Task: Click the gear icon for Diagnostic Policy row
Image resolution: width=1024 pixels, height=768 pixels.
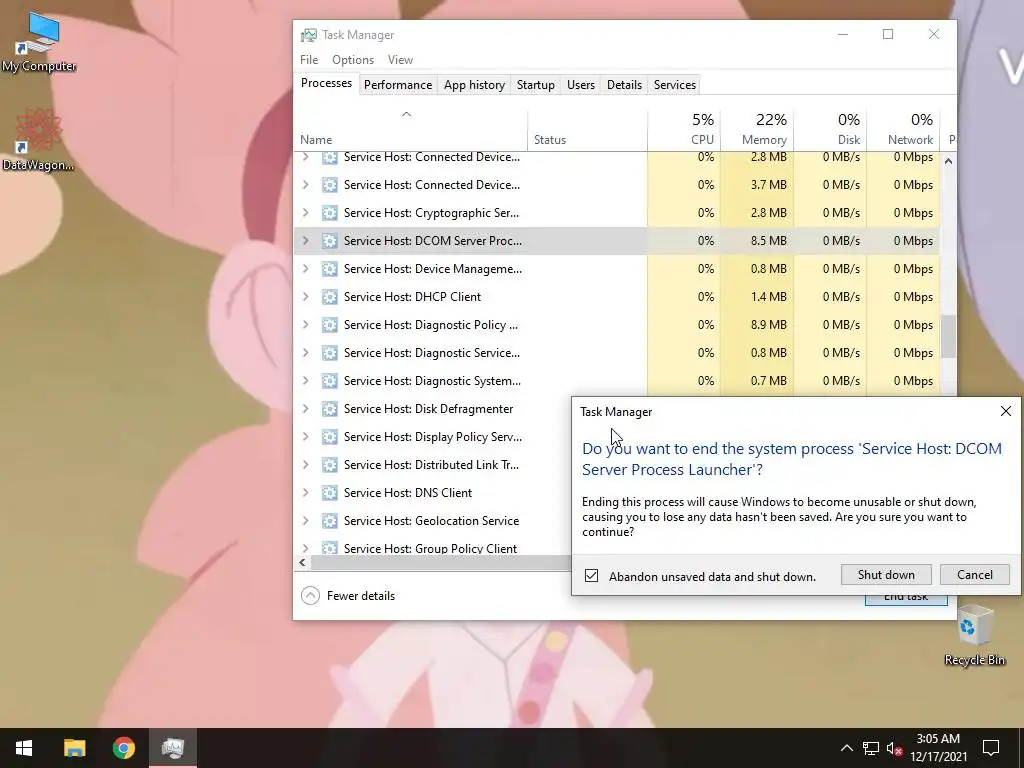Action: tap(330, 325)
